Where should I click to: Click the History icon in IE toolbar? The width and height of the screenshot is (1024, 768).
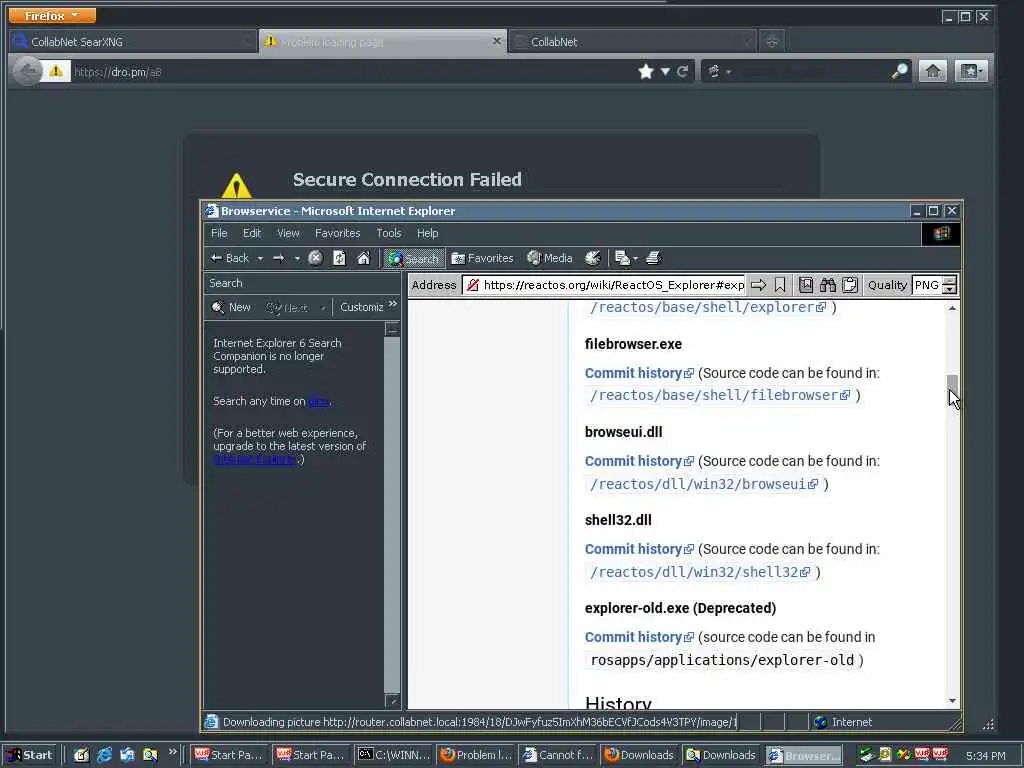[592, 258]
